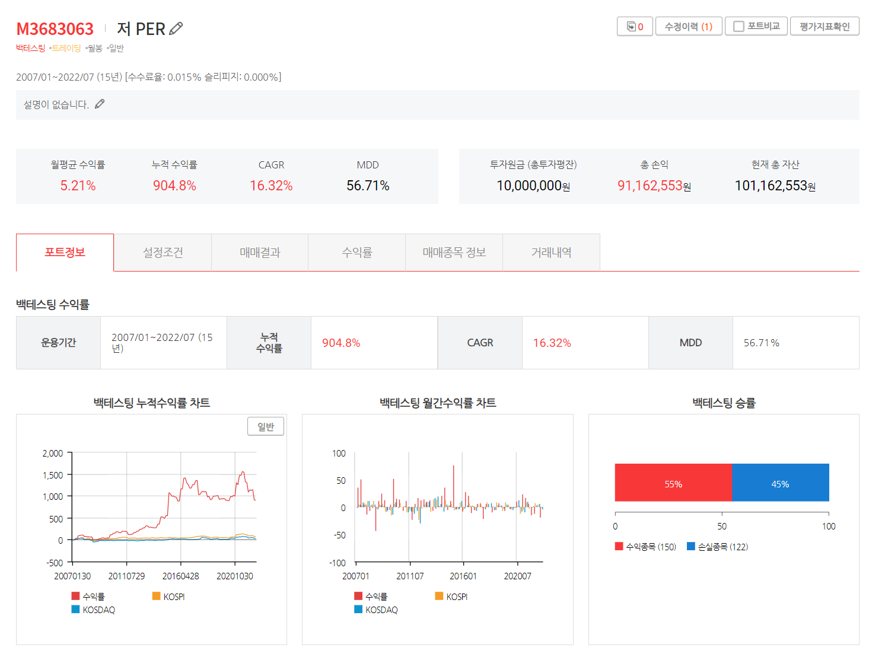The height and width of the screenshot is (654, 869).
Task: Toggle 수익률 legend in monthly chart
Action: coord(371,596)
